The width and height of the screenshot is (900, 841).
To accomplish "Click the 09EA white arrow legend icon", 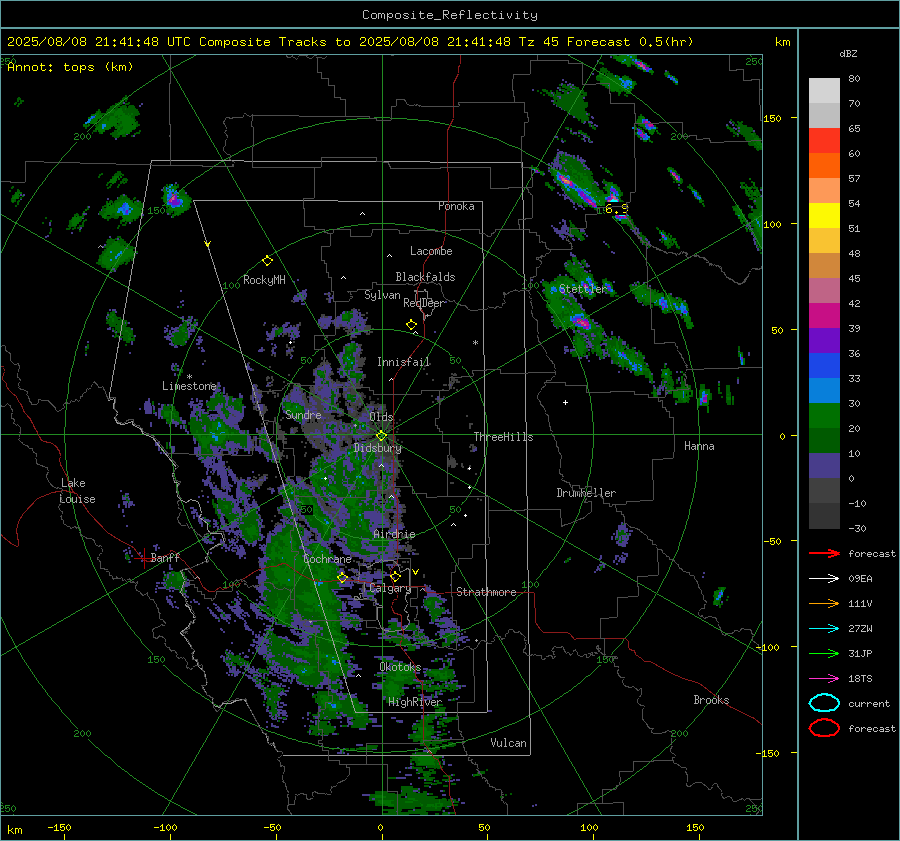I will (824, 579).
